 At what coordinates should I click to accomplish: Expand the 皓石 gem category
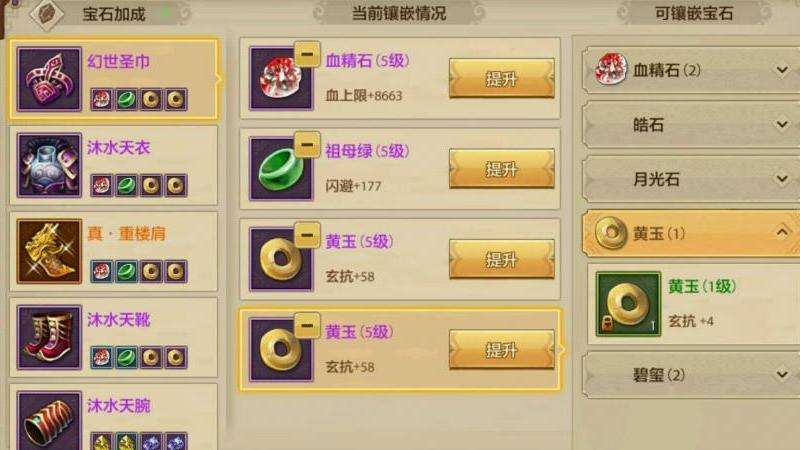(x=691, y=124)
